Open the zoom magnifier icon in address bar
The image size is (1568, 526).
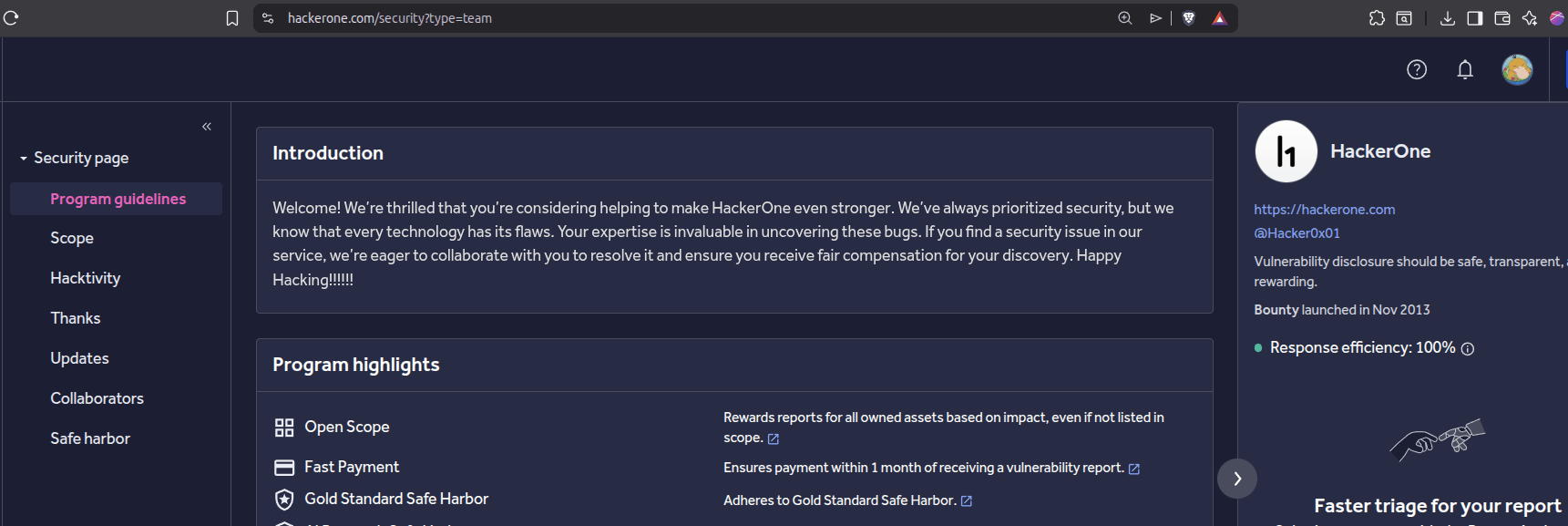1125,18
